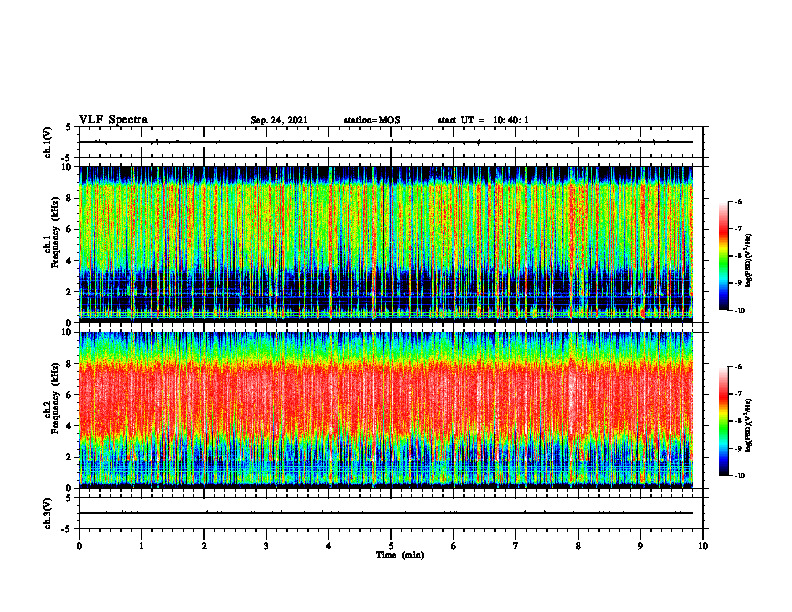792x612 pixels.
Task: Click the 'start UT = 10:40: 1' text
Action: pyautogui.click(x=483, y=120)
